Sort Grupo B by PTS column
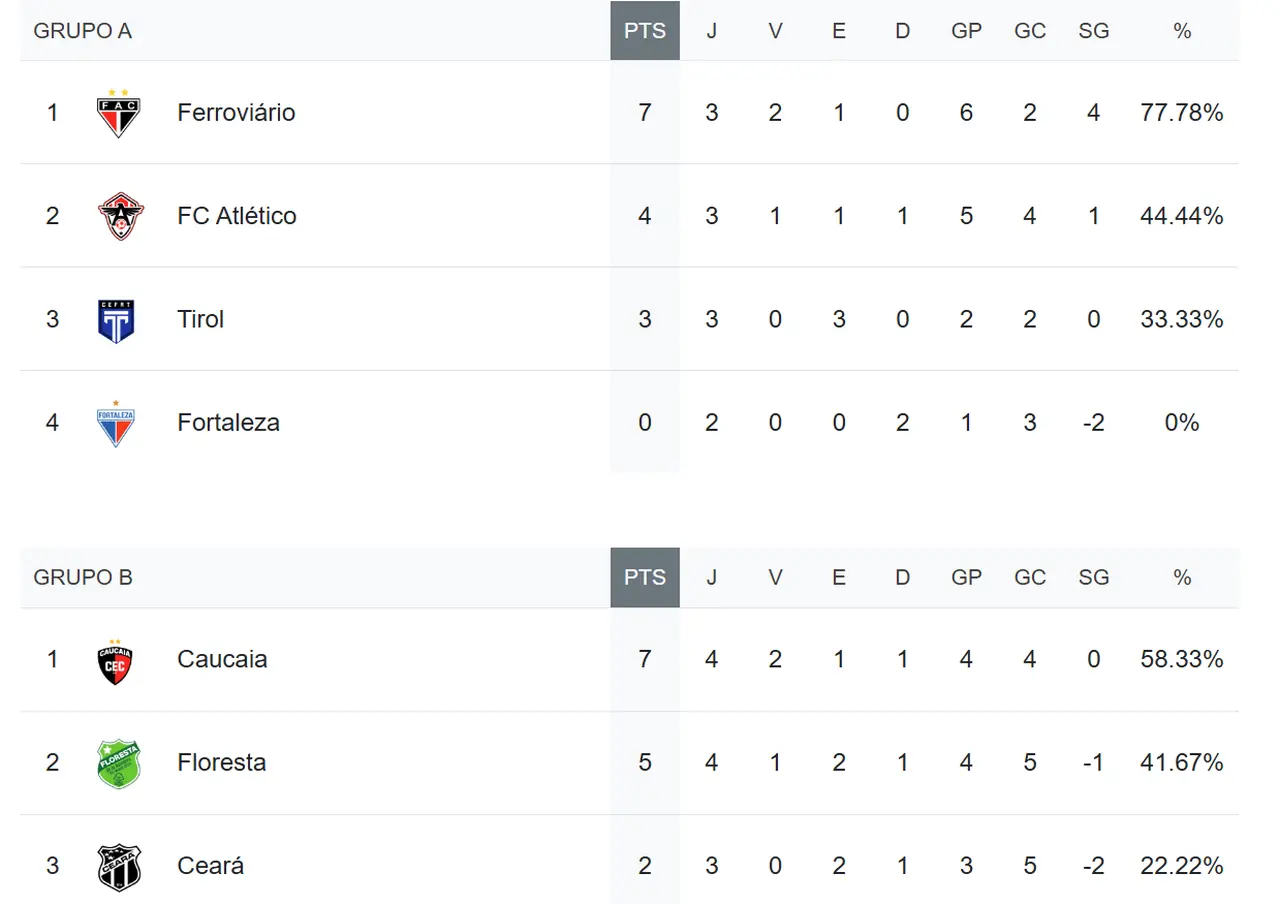This screenshot has height=904, width=1280. pos(645,578)
